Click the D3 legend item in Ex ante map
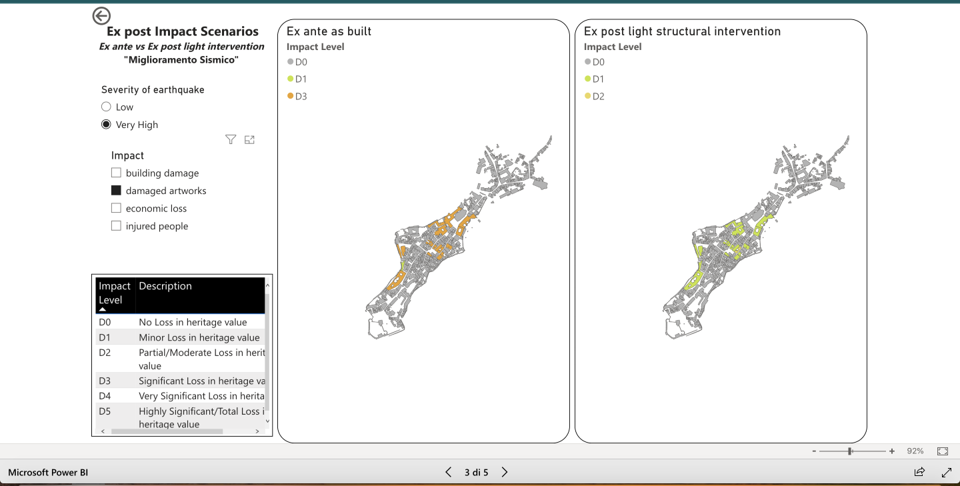Screen dimensions: 960x486 (297, 97)
